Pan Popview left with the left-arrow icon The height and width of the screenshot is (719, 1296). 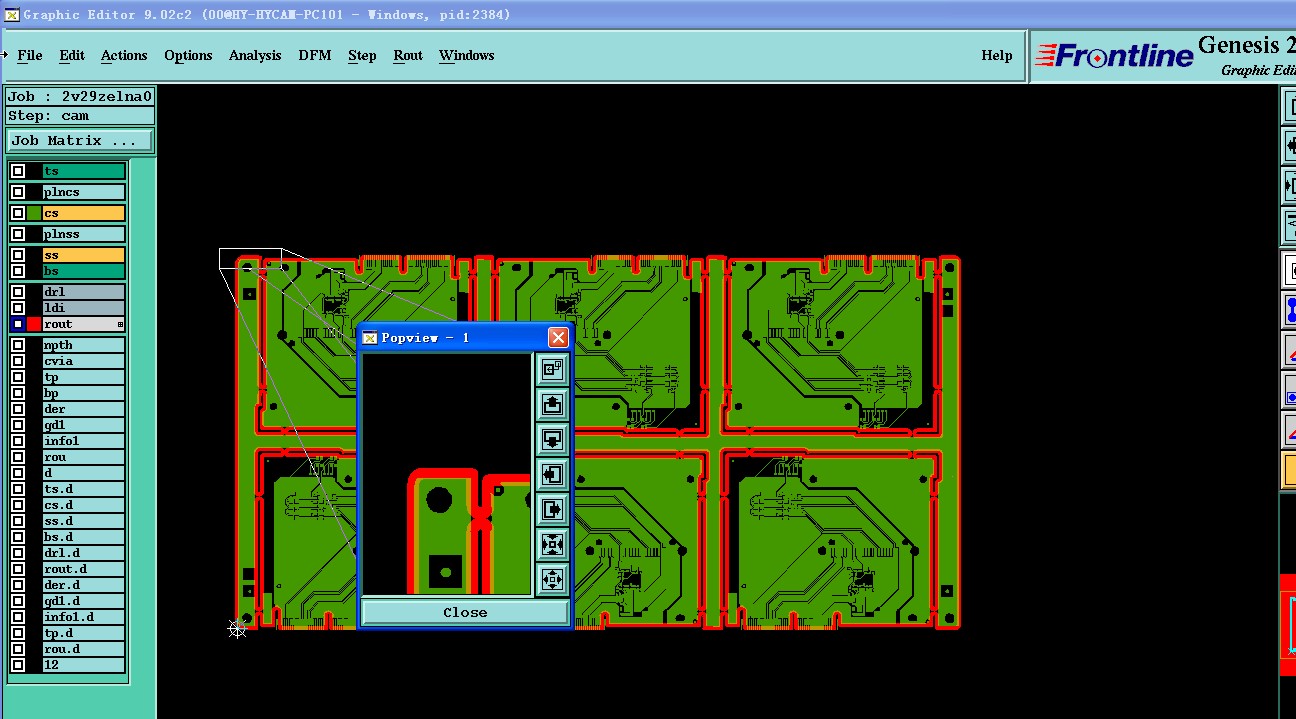point(552,474)
